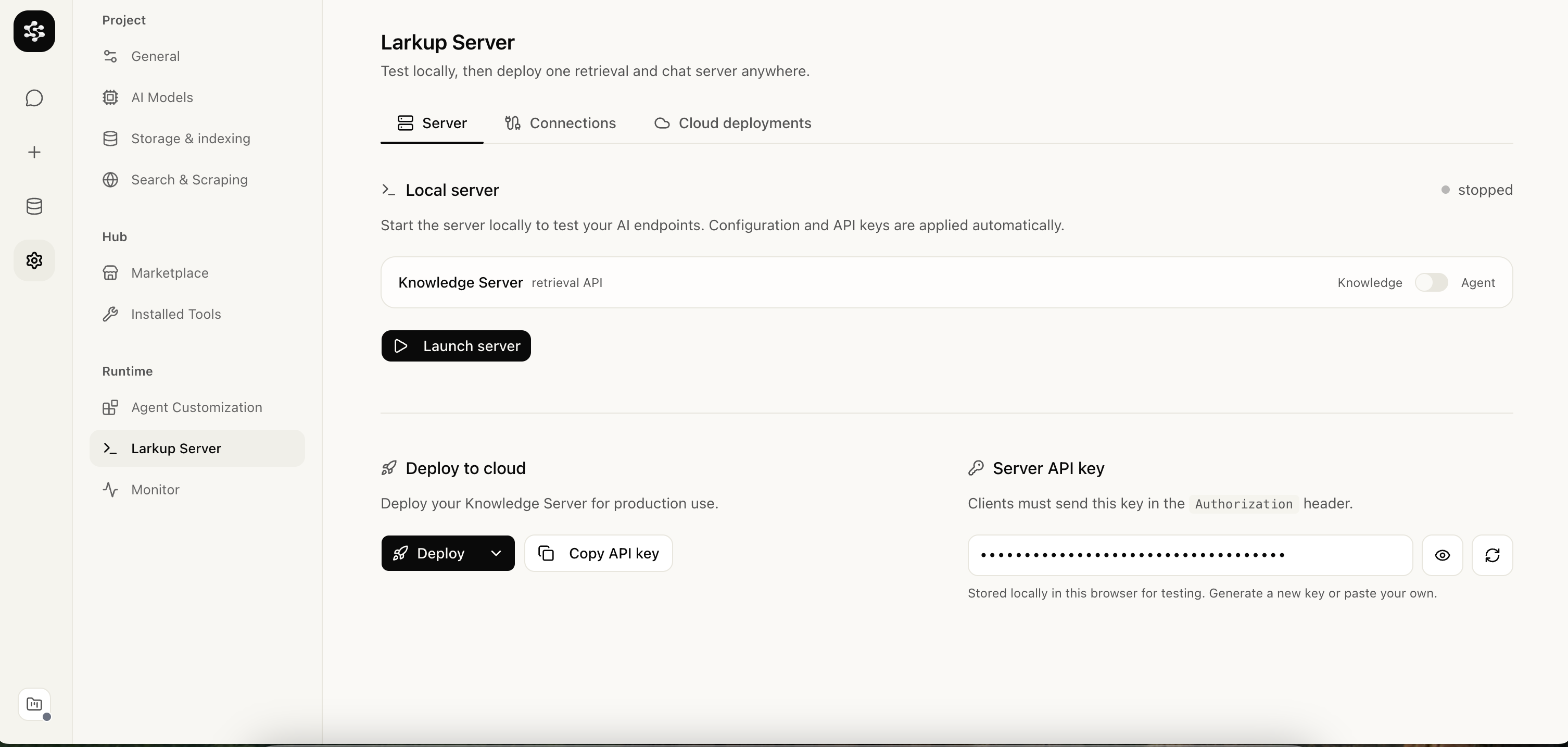Click the stopped status indicator
Viewport: 1568px width, 747px height.
[1477, 190]
